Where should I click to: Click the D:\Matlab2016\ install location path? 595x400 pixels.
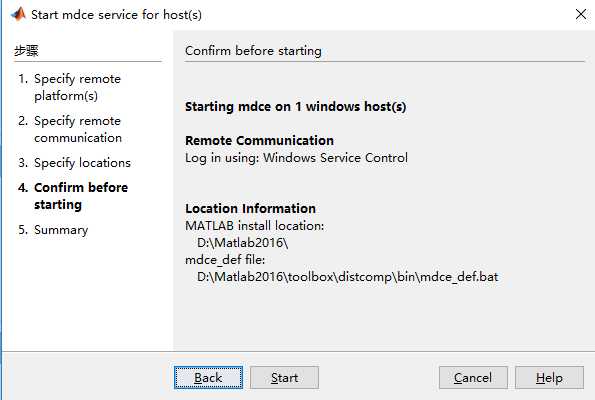242,243
